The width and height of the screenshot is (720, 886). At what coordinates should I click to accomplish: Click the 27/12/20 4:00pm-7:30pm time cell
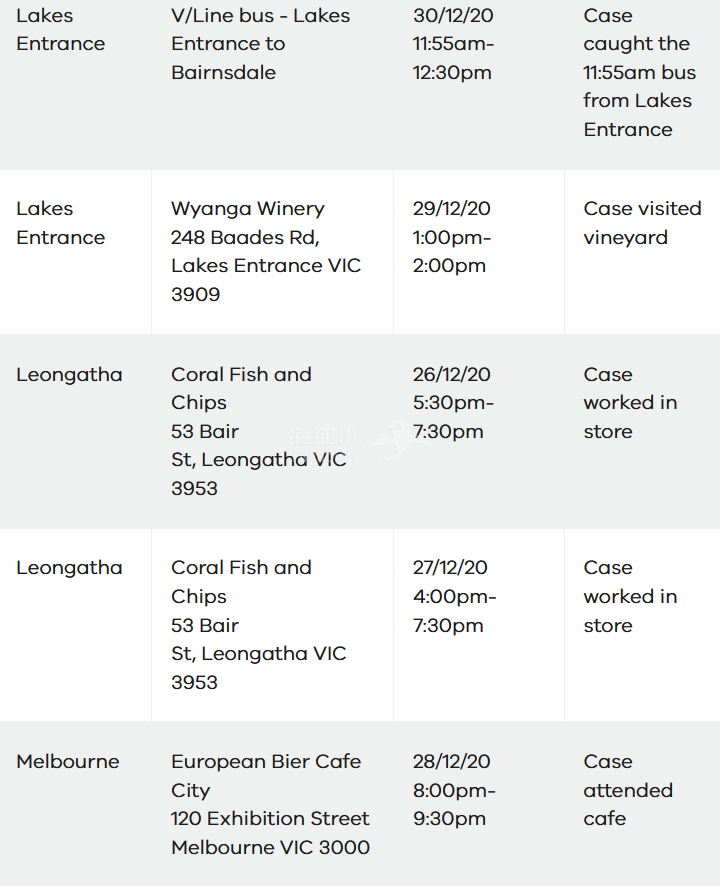point(454,597)
